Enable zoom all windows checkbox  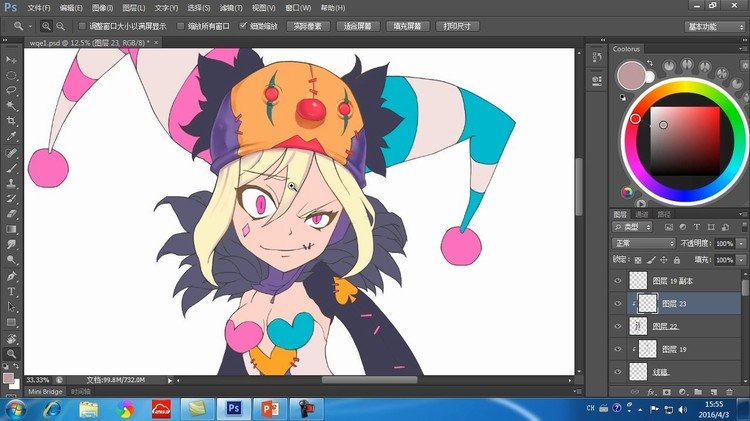tap(180, 26)
